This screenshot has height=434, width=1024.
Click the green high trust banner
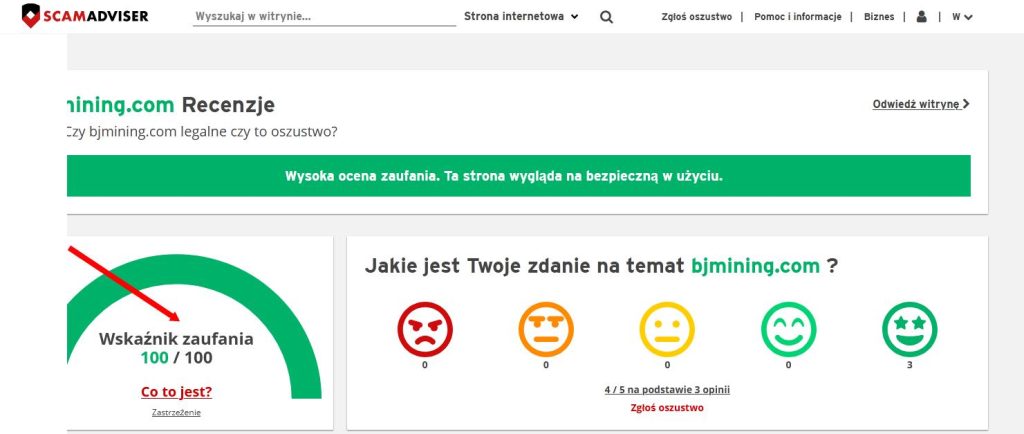click(x=519, y=176)
